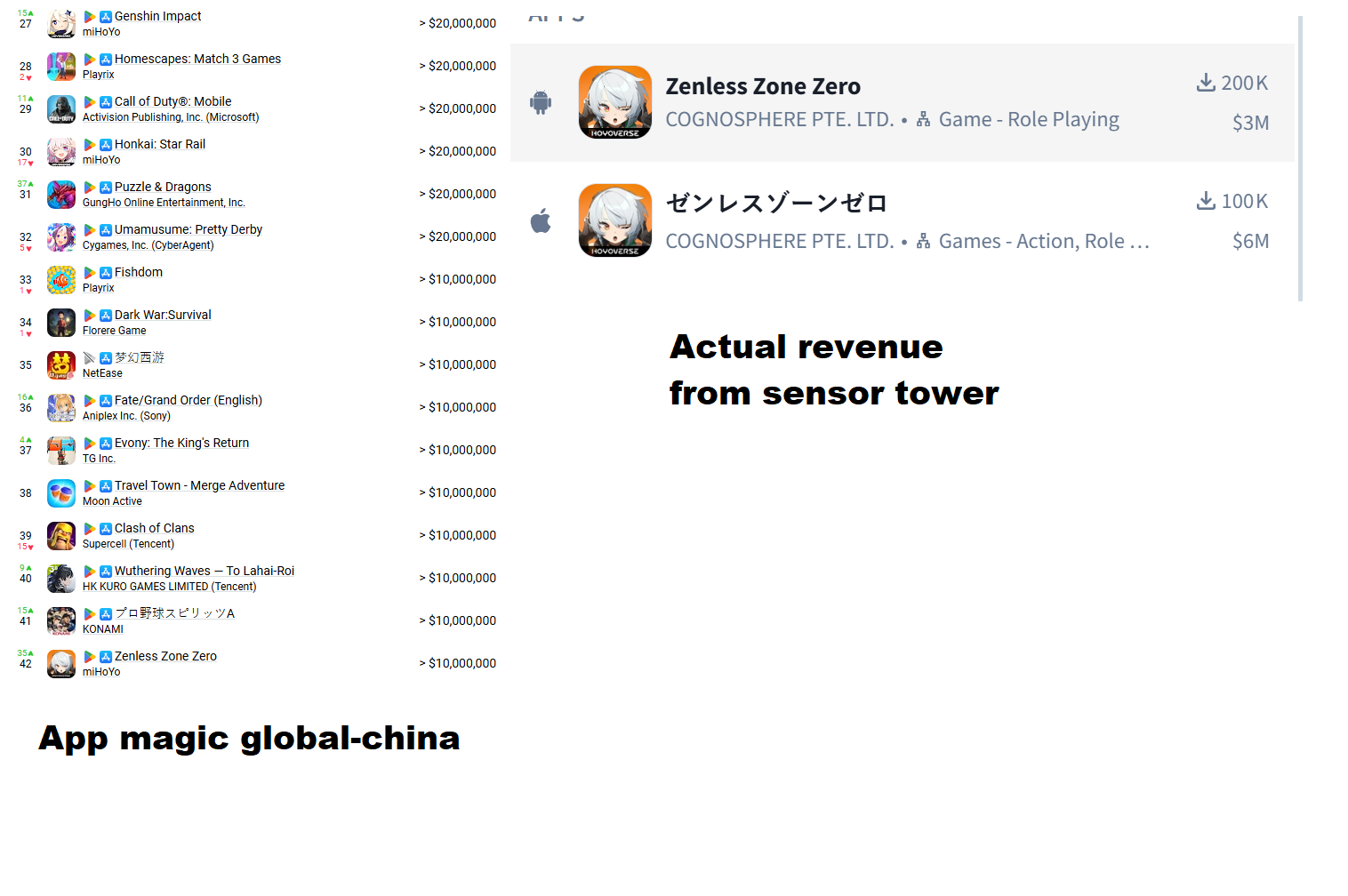Click App Store icon next to Fishdom
The width and height of the screenshot is (1348, 896).
coord(106,273)
